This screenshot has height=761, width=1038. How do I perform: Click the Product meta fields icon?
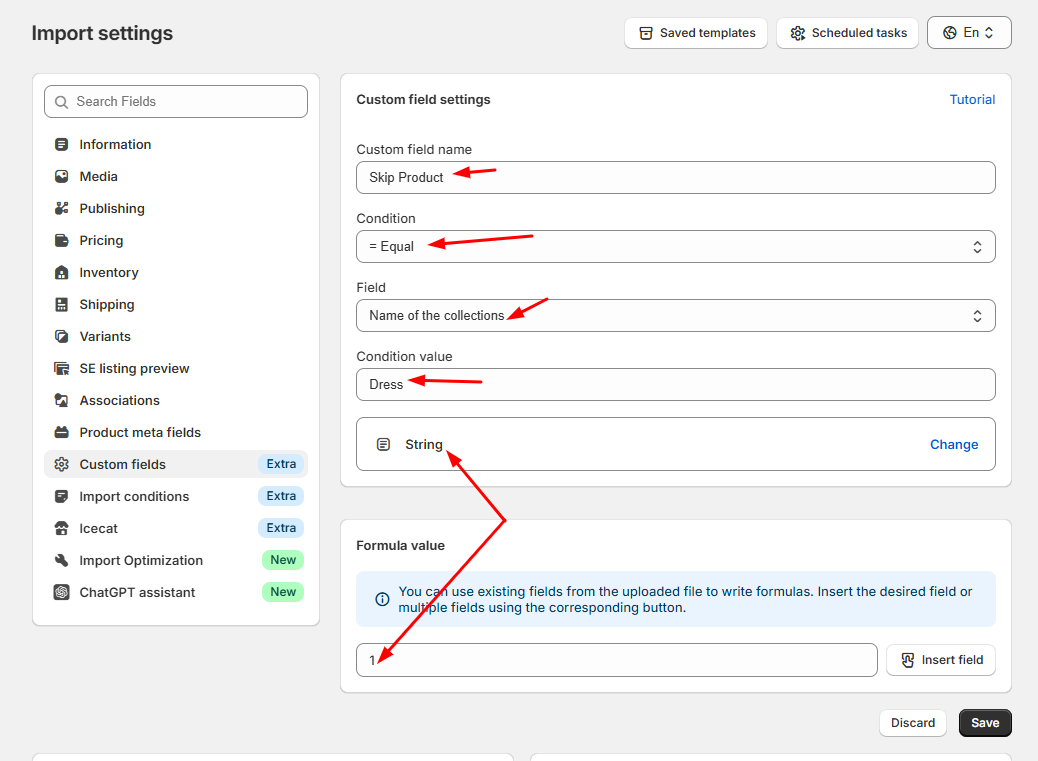(x=62, y=432)
